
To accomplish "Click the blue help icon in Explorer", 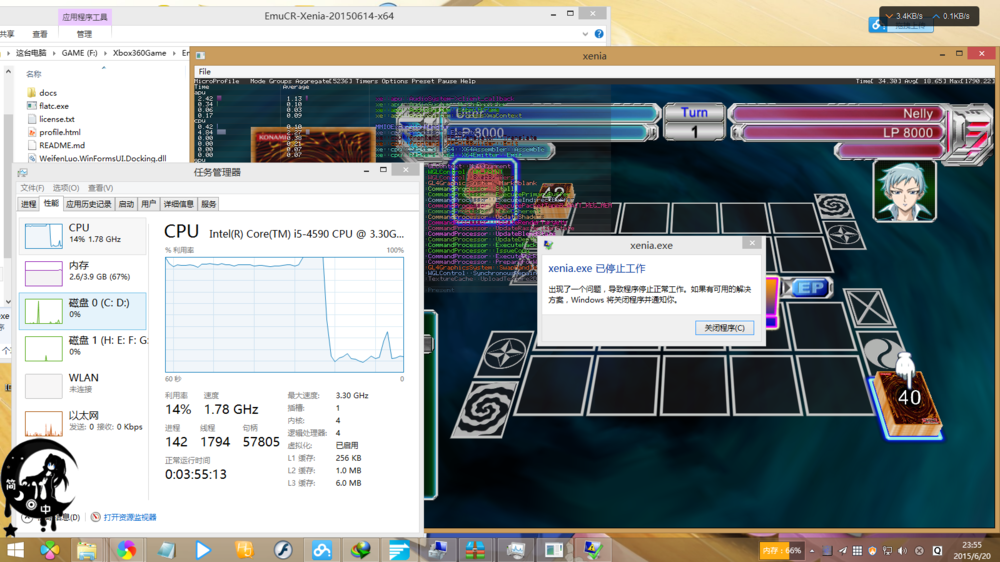I will point(599,34).
